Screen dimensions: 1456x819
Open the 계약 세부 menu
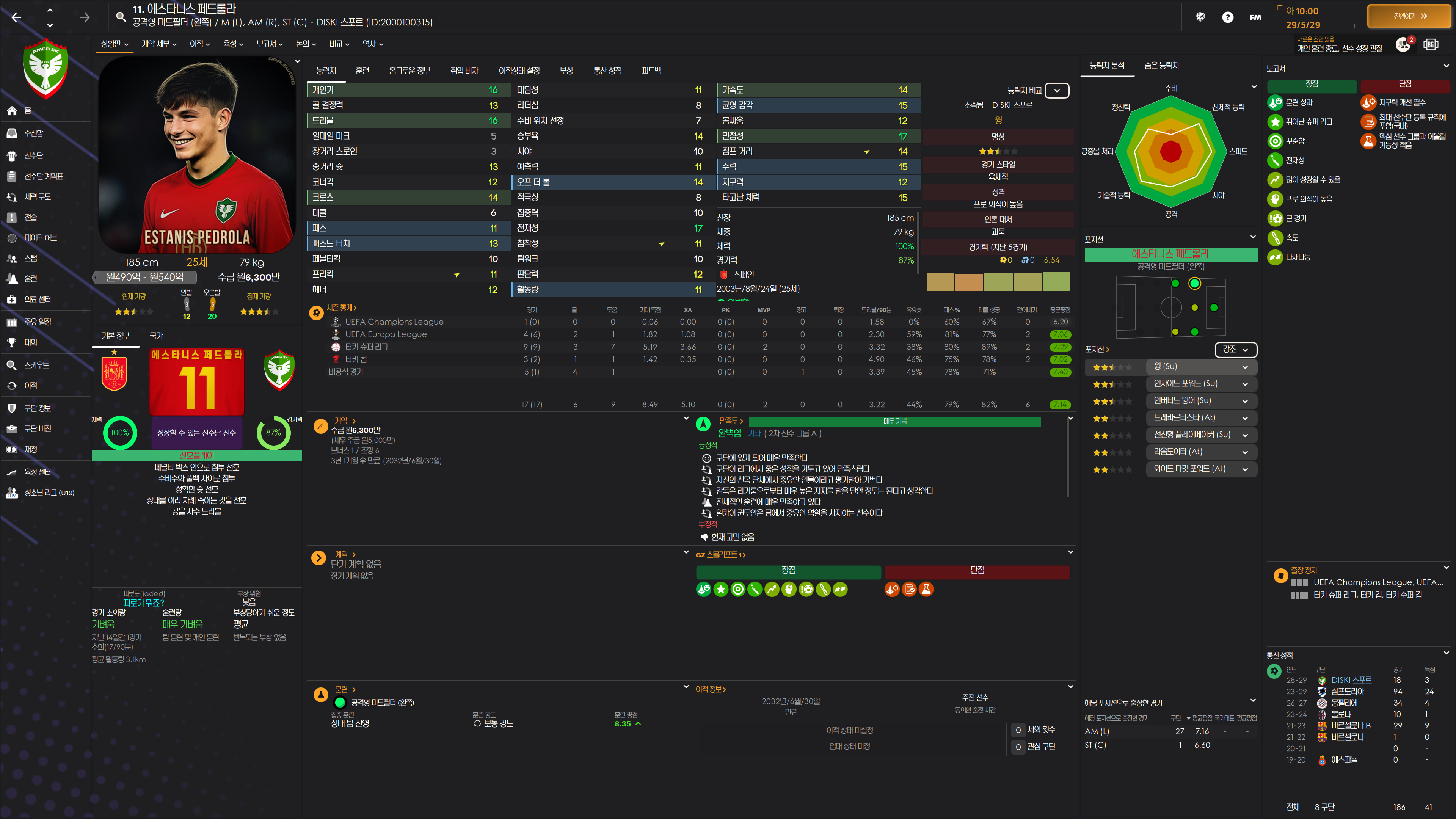[159, 44]
